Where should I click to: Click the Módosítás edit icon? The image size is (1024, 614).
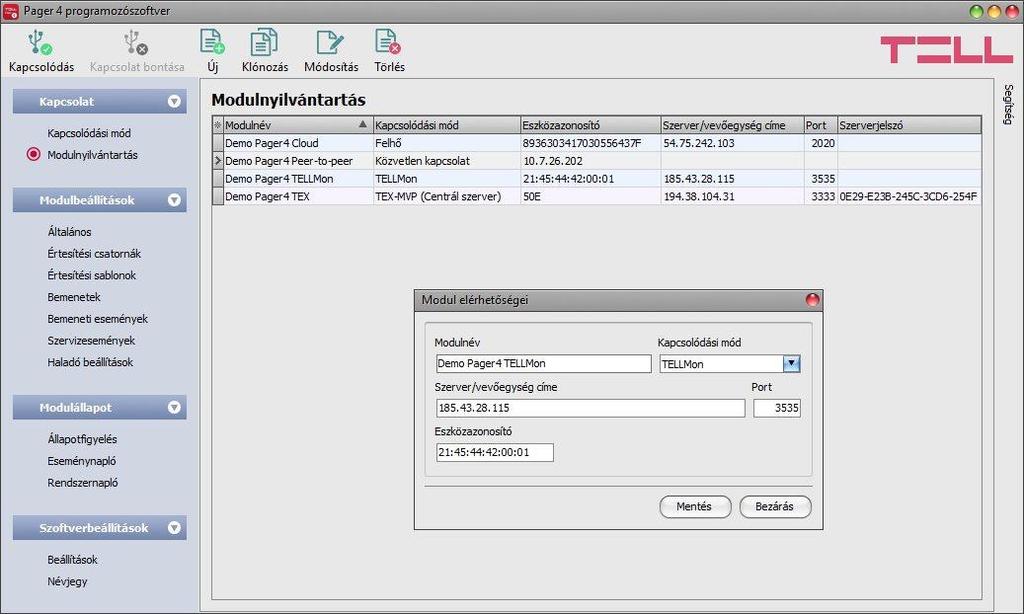click(330, 42)
